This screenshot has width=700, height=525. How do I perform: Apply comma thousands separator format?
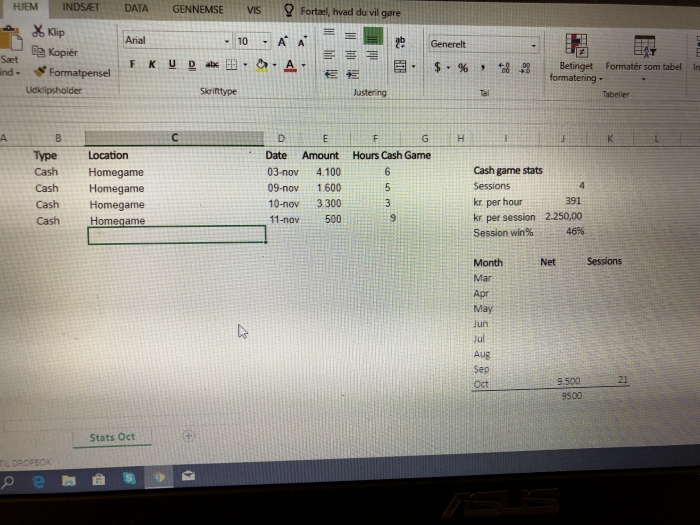483,68
